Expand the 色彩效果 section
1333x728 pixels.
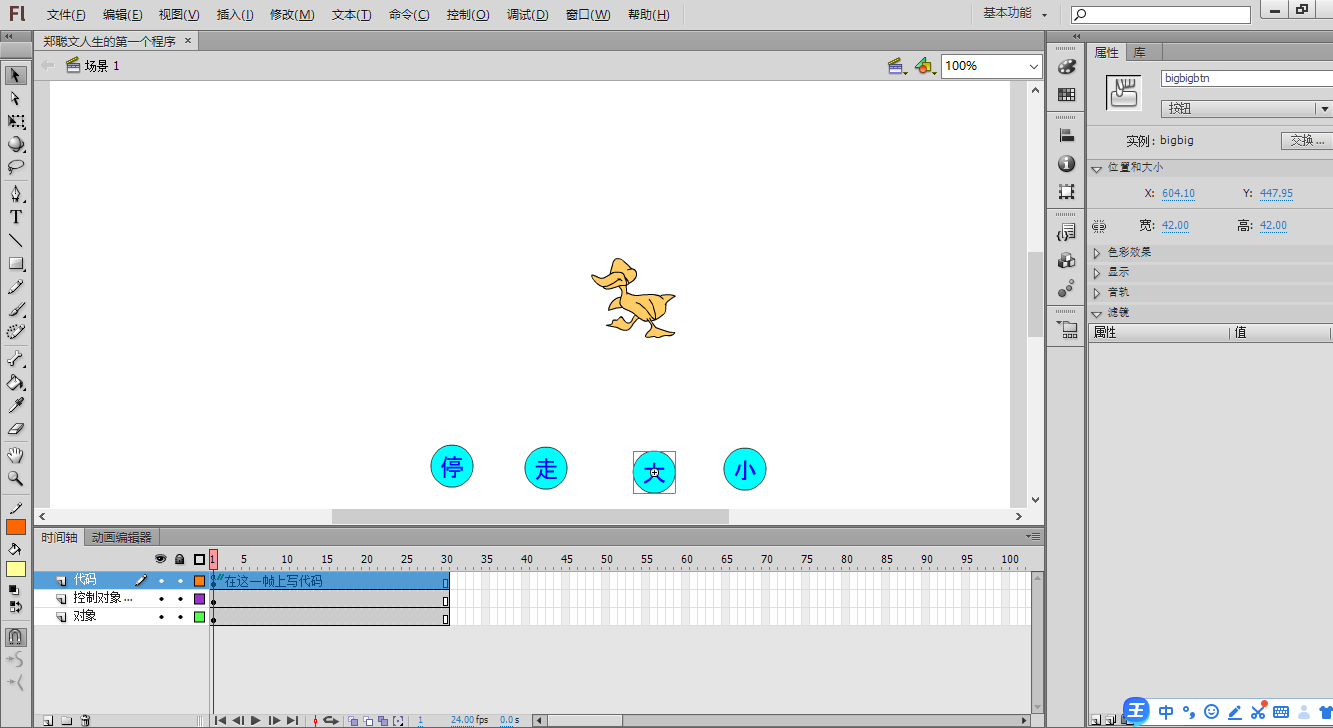tap(1097, 253)
